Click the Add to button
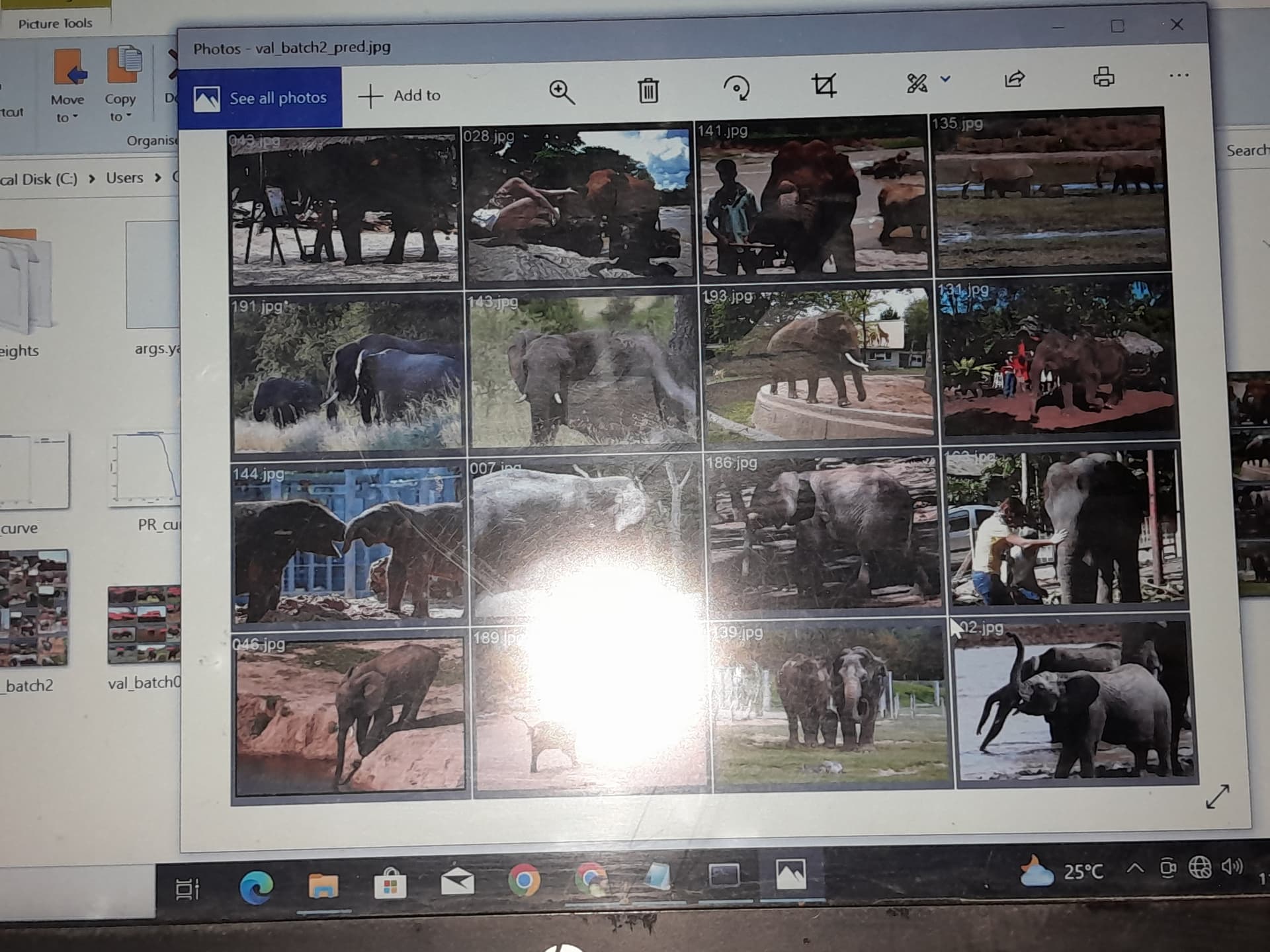This screenshot has width=1270, height=952. coord(400,95)
